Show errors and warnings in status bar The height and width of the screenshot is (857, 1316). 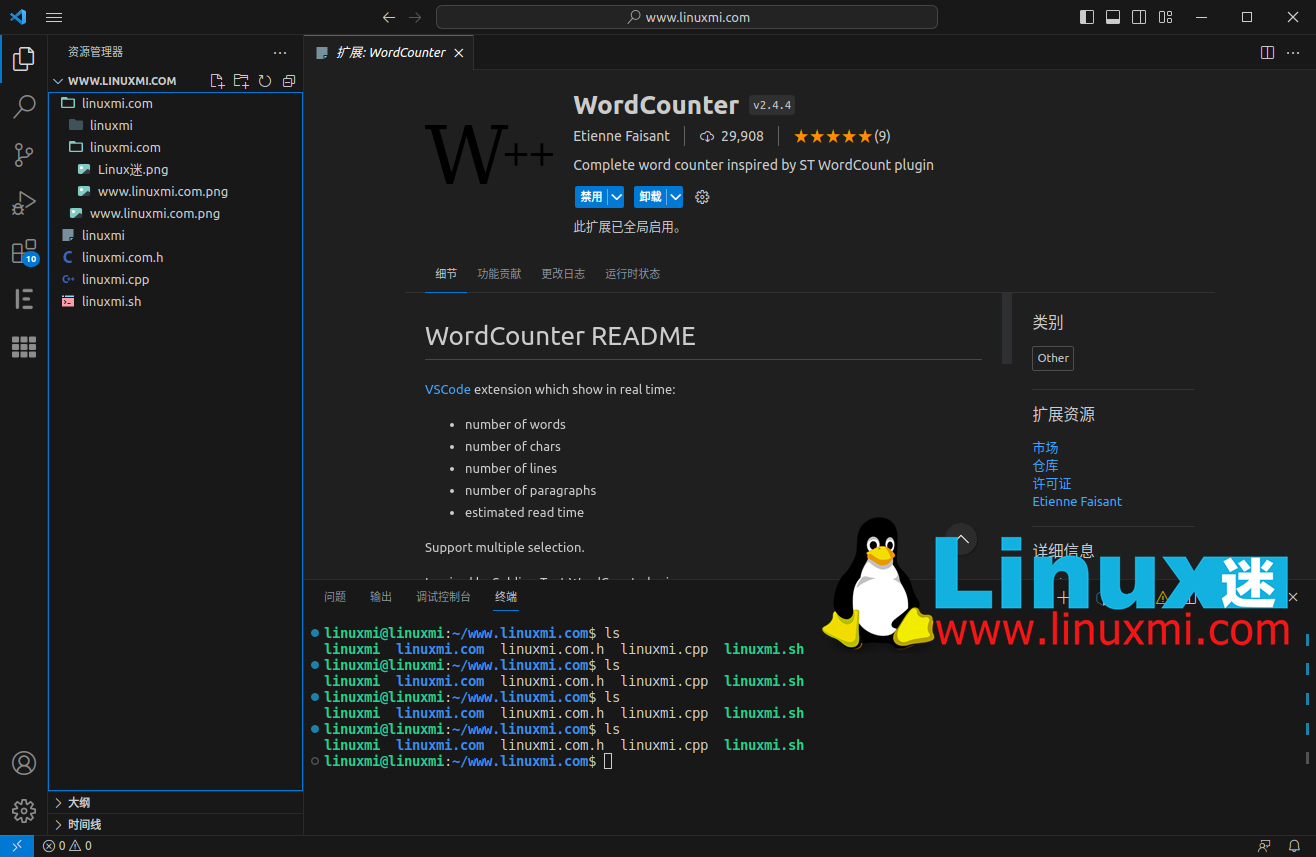point(68,846)
